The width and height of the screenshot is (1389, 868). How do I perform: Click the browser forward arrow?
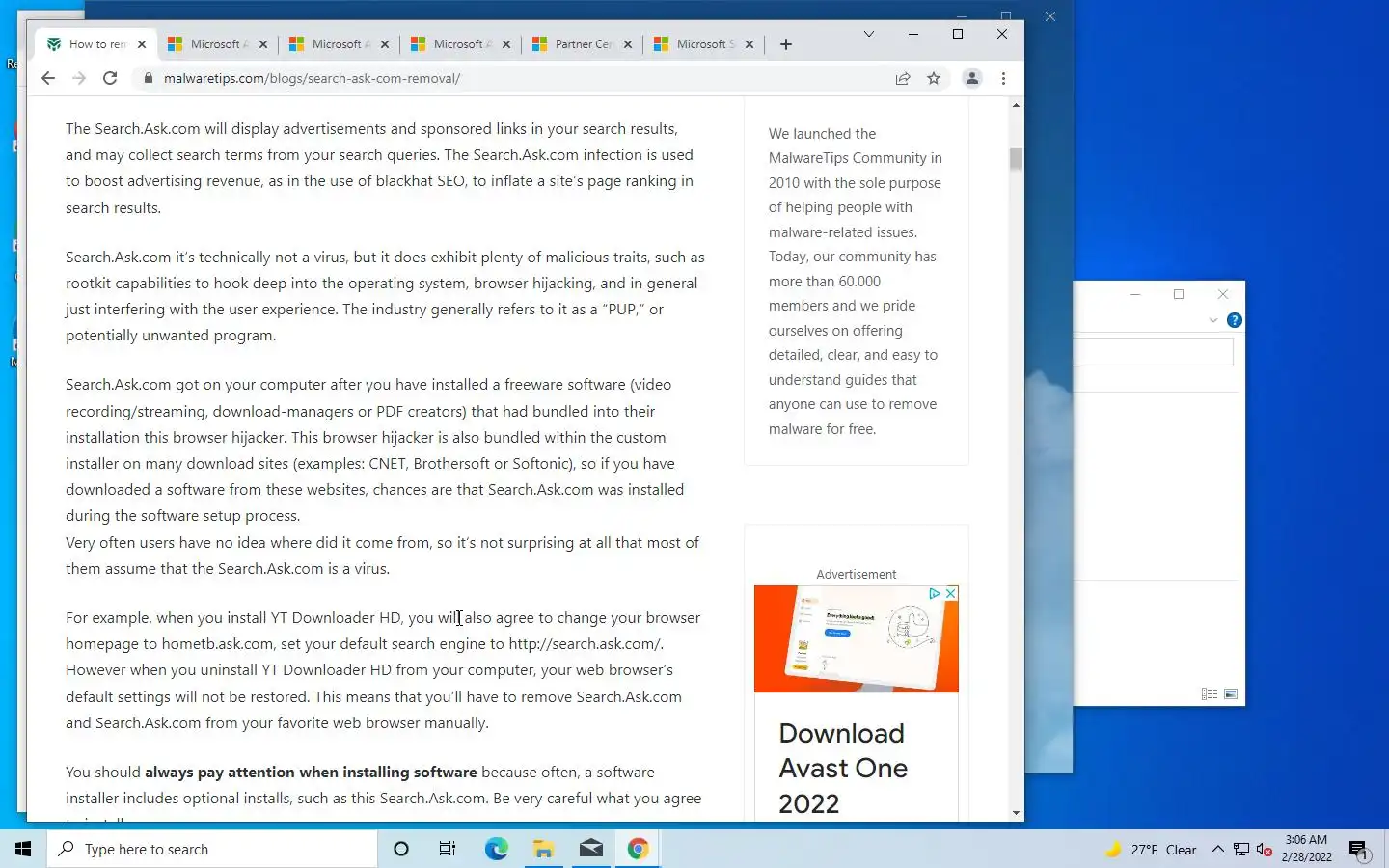(x=79, y=78)
